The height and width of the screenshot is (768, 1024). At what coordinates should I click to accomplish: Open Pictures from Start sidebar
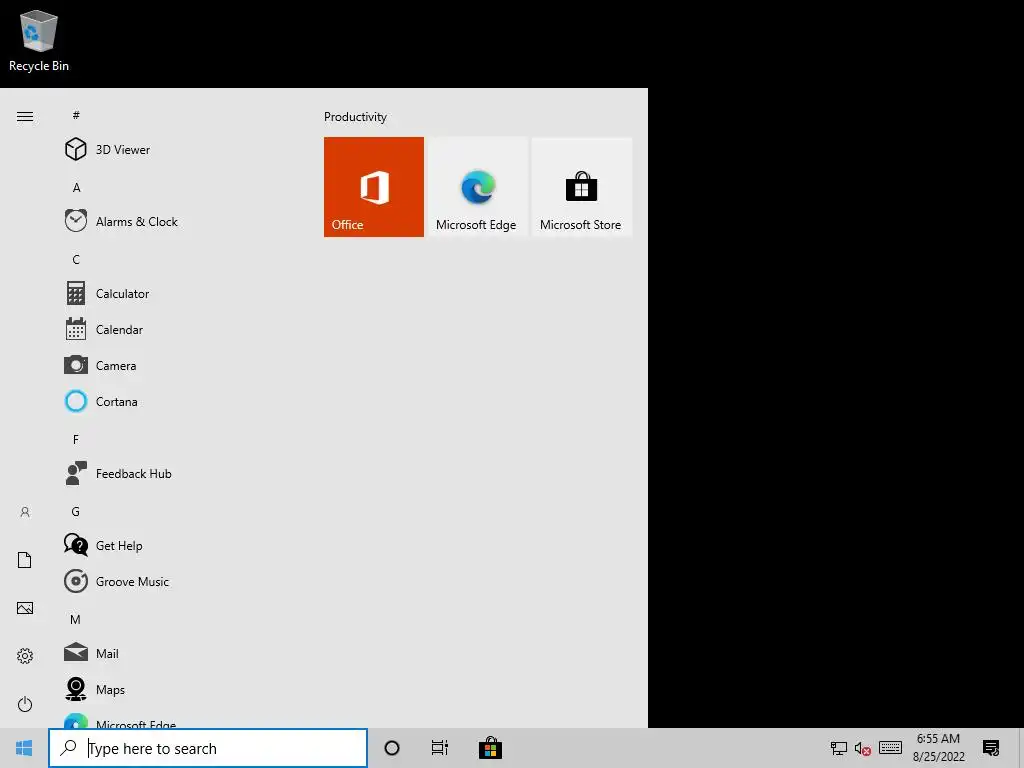(x=25, y=608)
